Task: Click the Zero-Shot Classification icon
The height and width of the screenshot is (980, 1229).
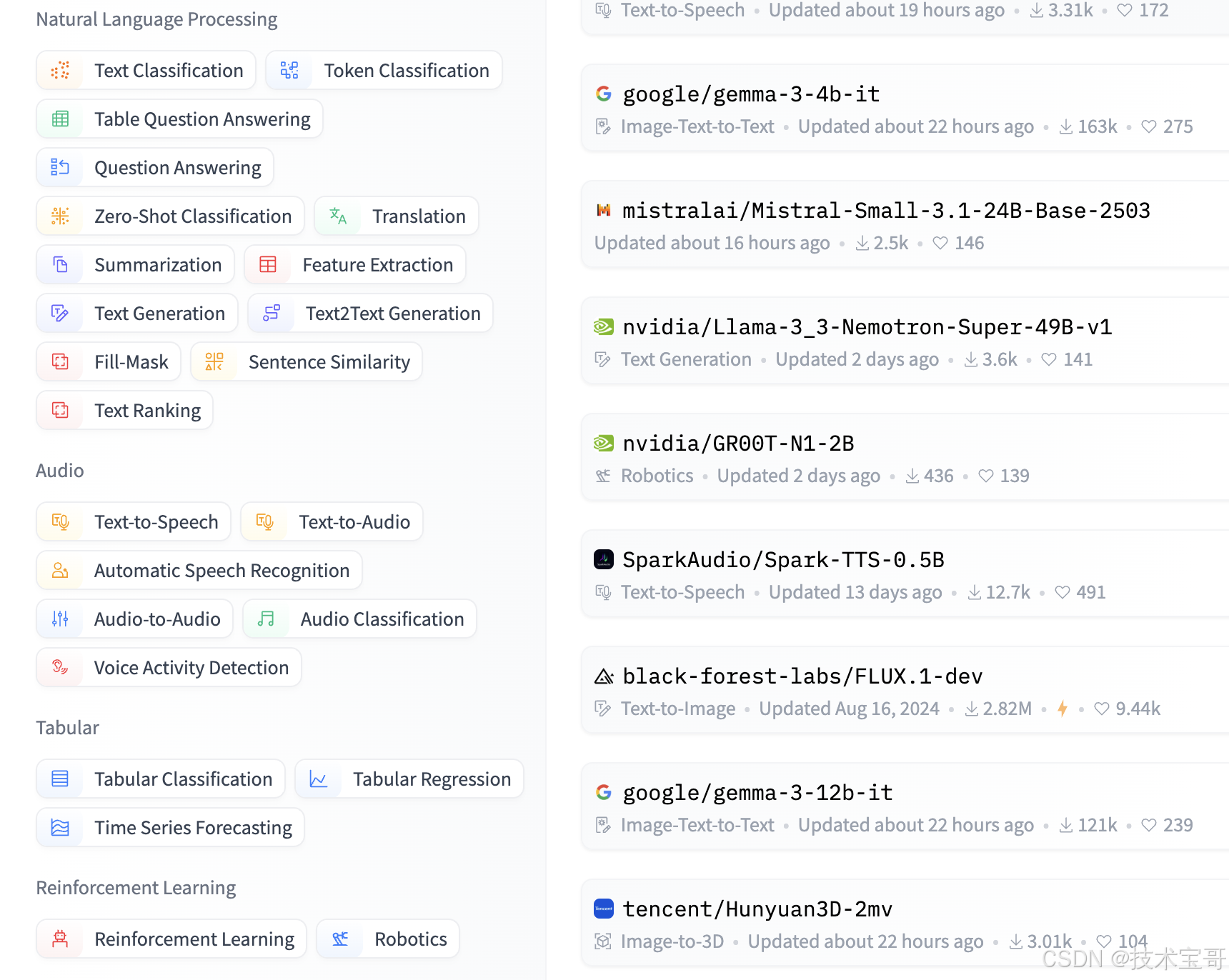Action: (61, 216)
